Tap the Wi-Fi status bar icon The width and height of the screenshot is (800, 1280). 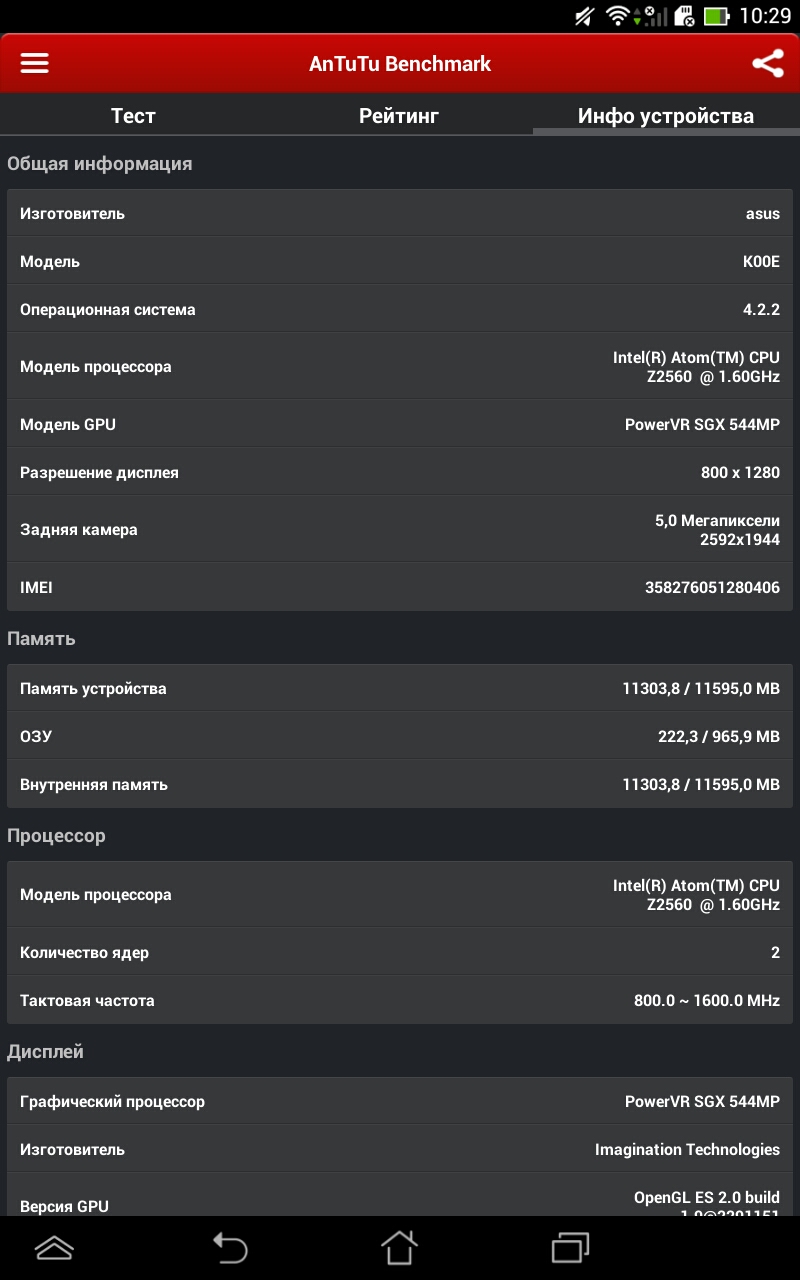click(617, 16)
